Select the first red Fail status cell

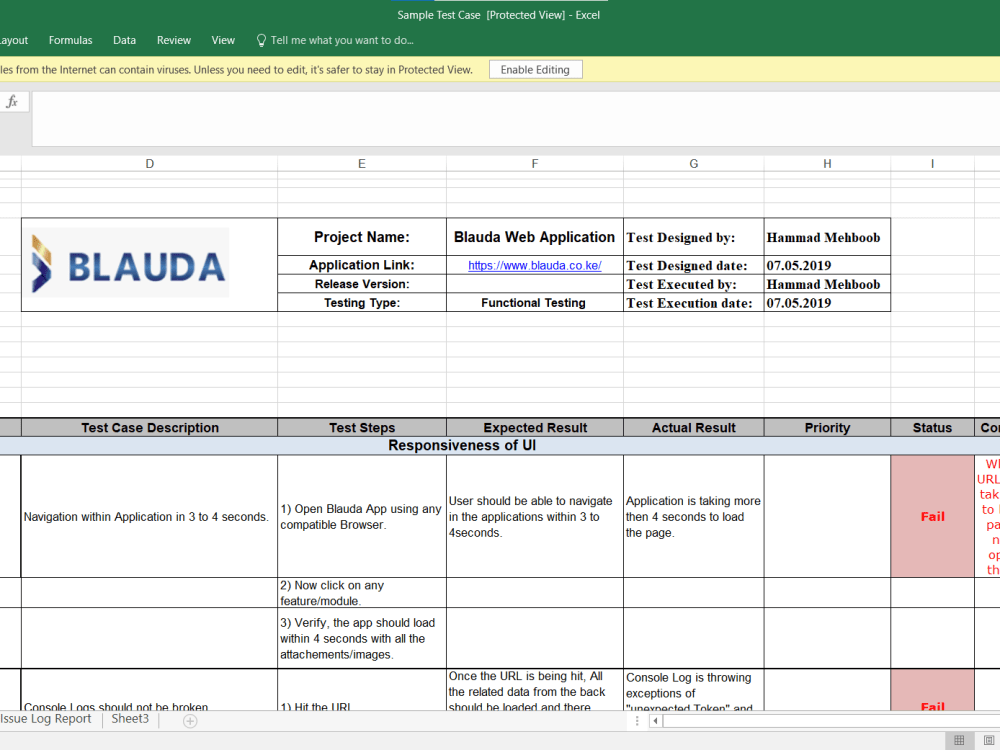932,517
